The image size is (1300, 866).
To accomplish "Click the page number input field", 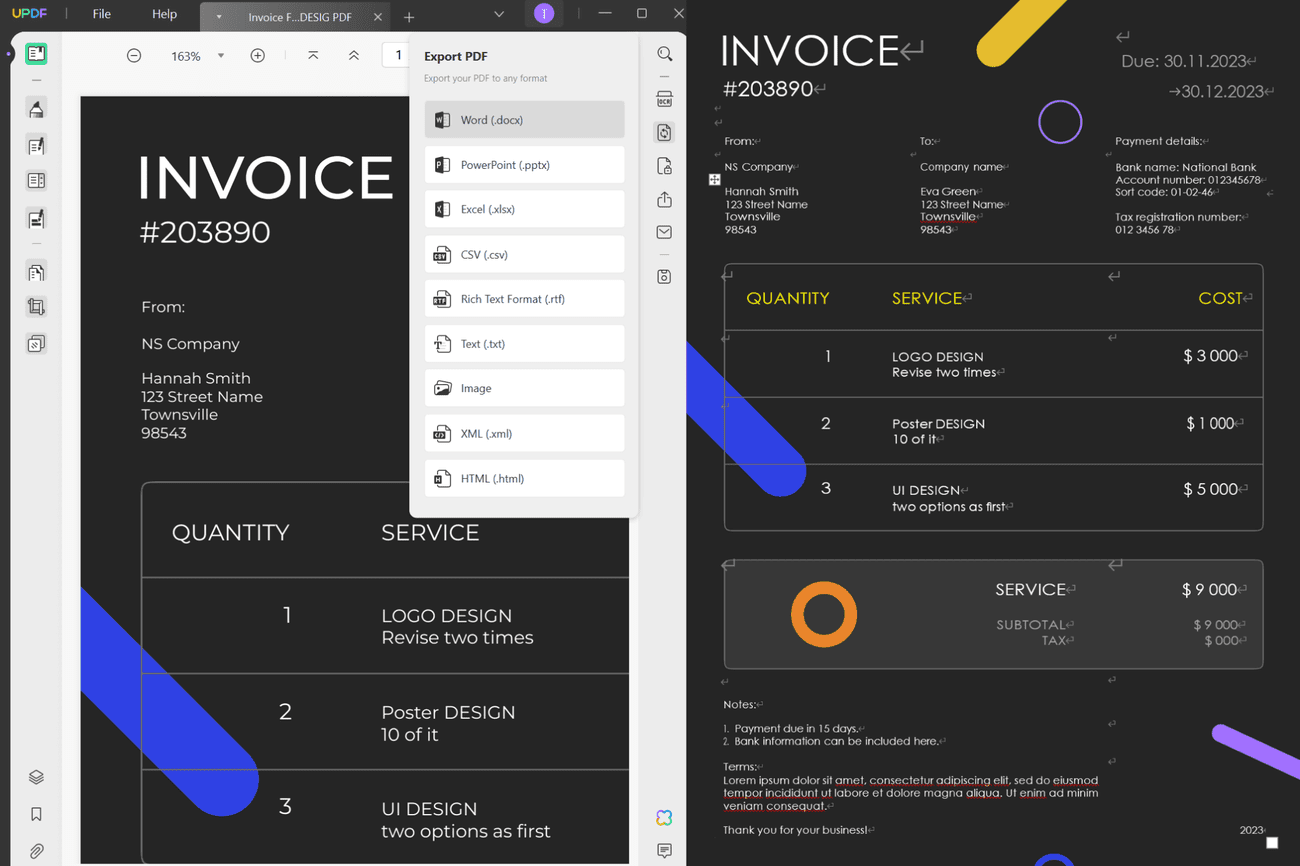I will (398, 55).
